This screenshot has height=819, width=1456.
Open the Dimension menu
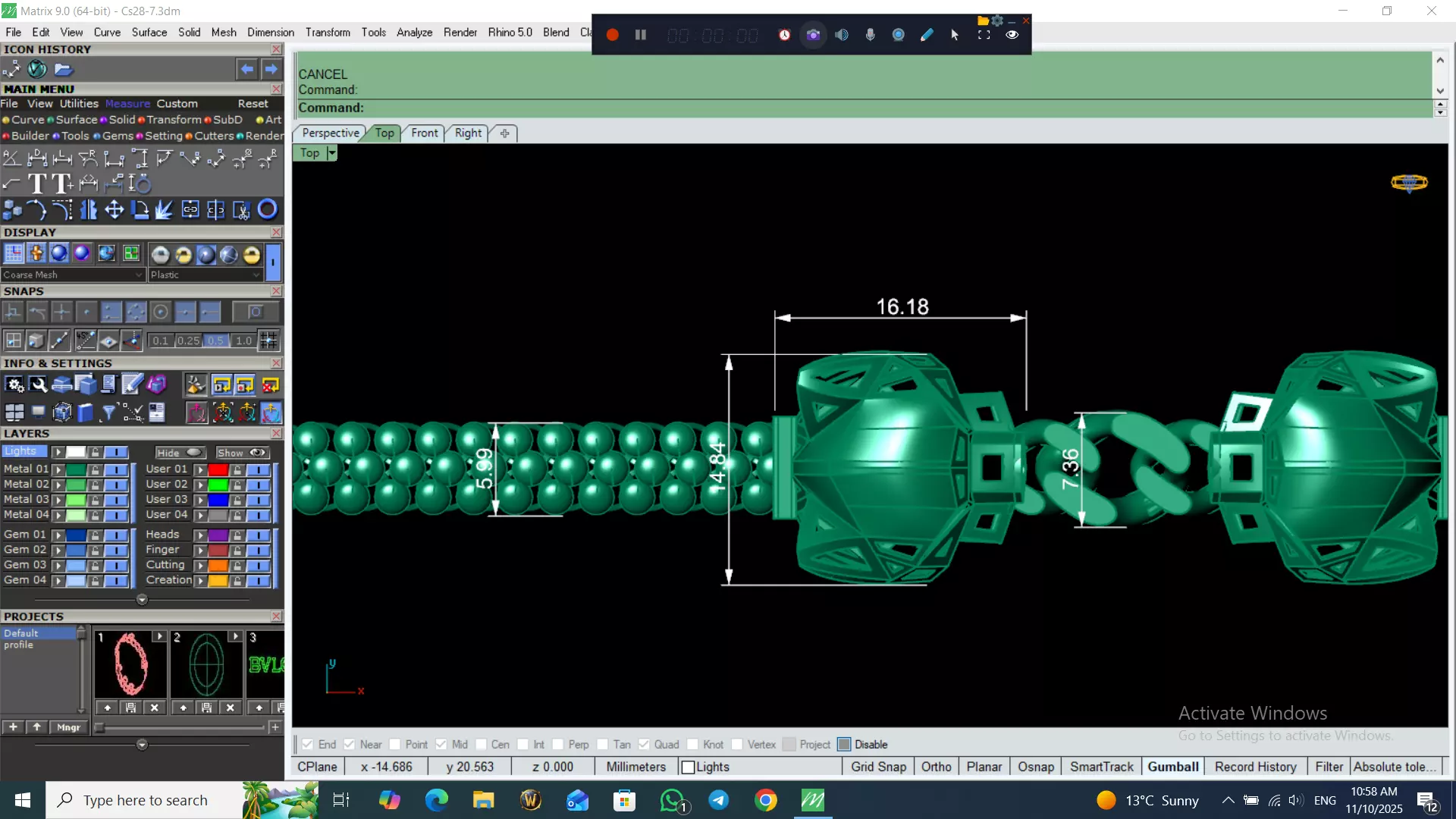[x=271, y=32]
